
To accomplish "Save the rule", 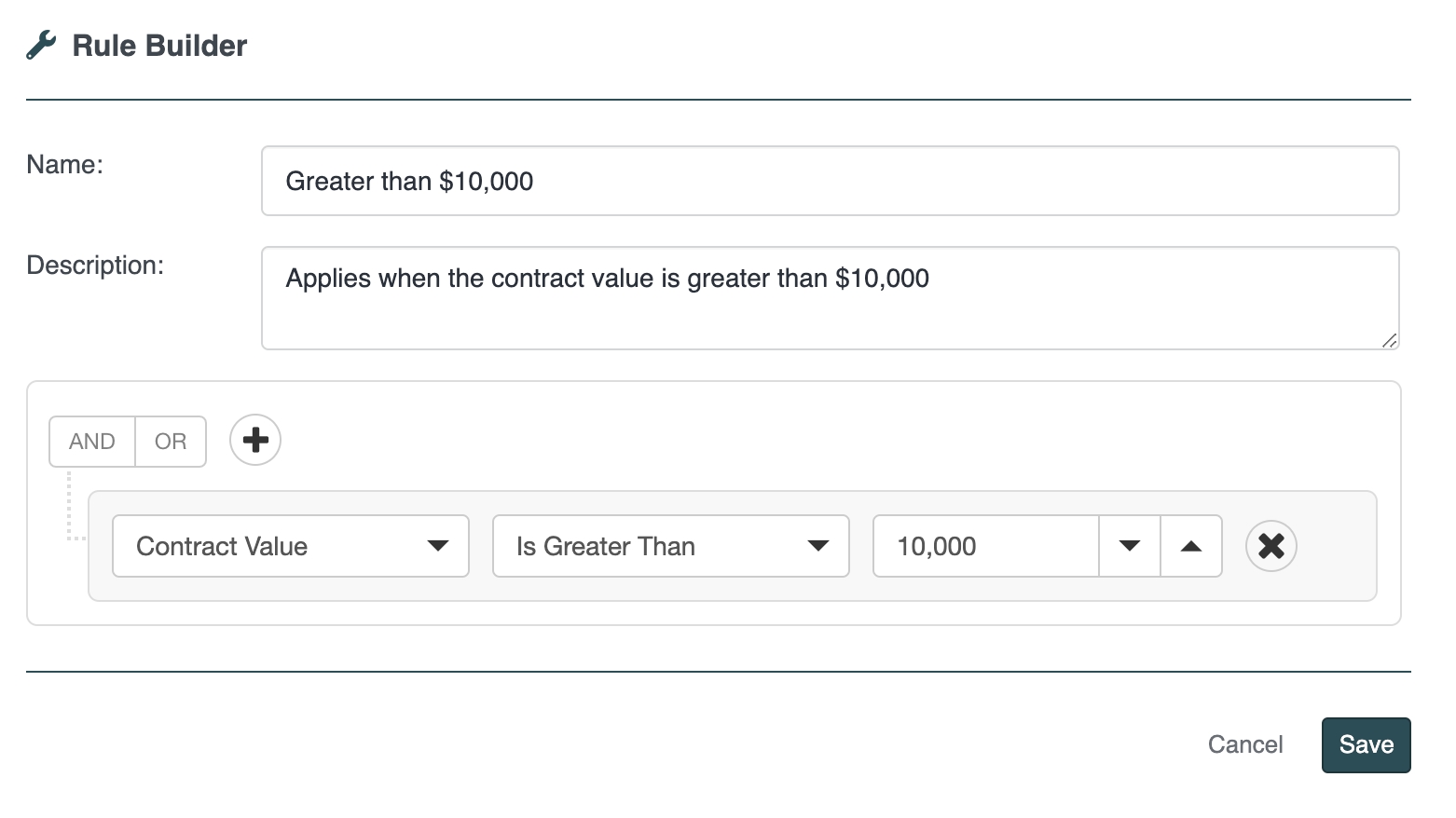I will coord(1366,745).
